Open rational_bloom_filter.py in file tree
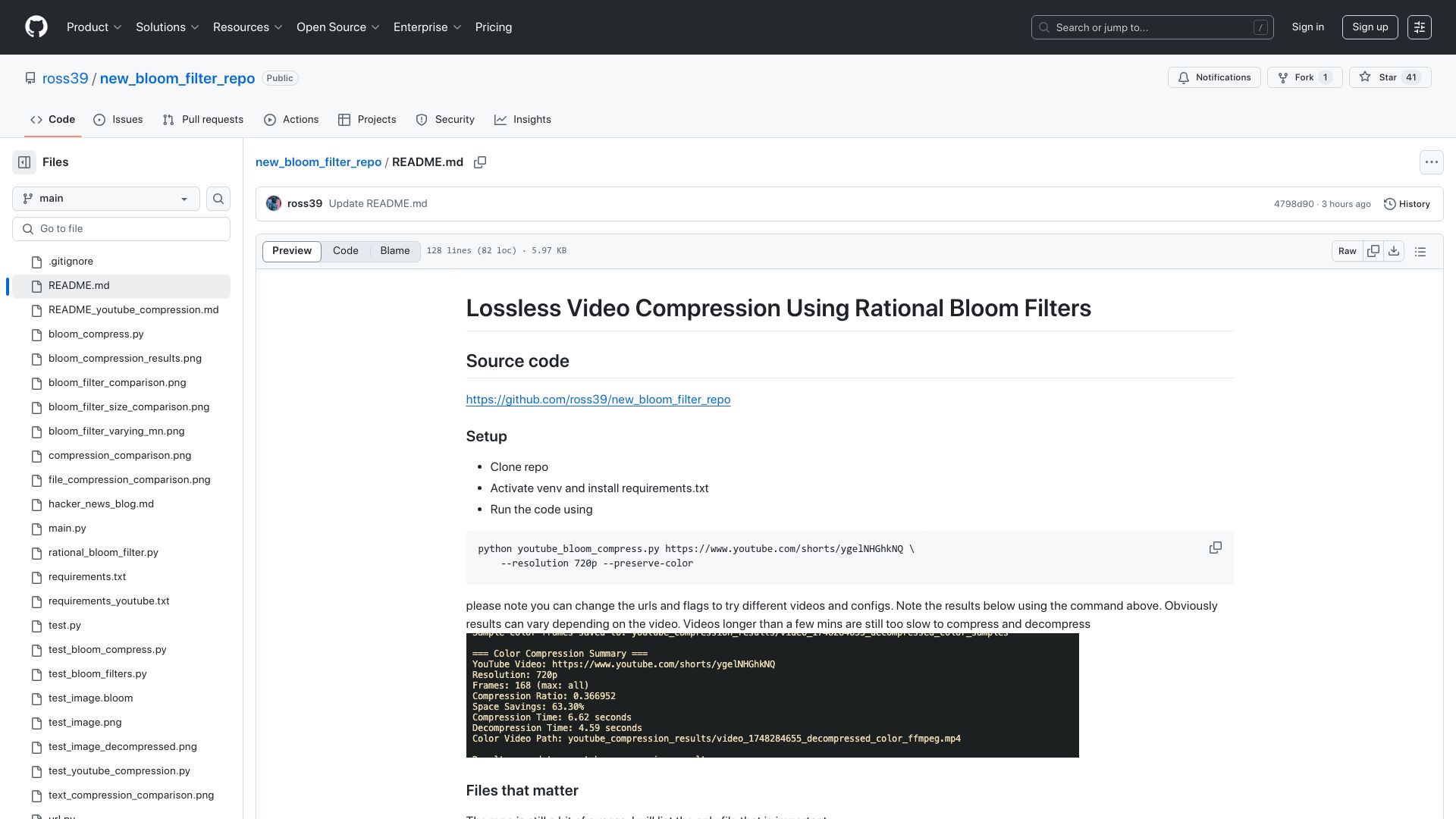Screen dimensions: 1456x819 [103, 553]
